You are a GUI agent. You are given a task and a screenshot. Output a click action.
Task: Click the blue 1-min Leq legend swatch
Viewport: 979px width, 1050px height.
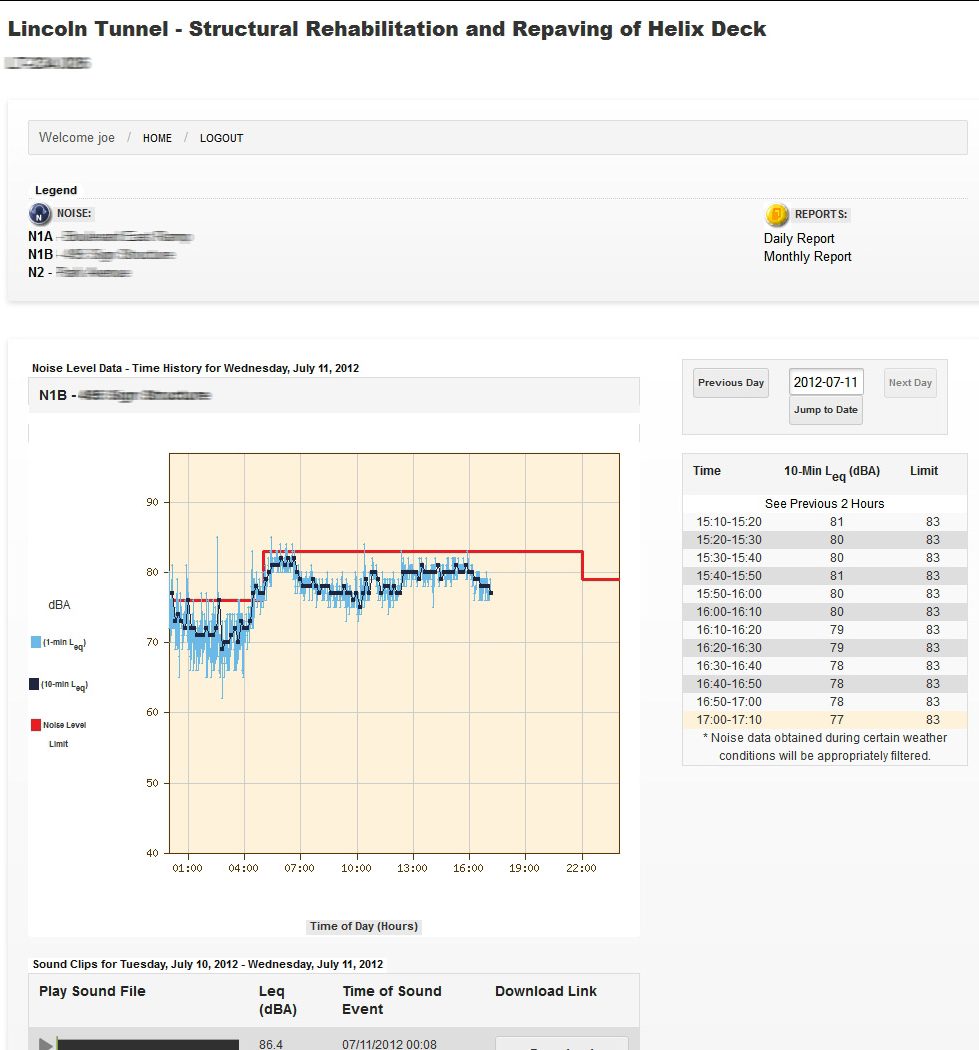click(x=35, y=642)
